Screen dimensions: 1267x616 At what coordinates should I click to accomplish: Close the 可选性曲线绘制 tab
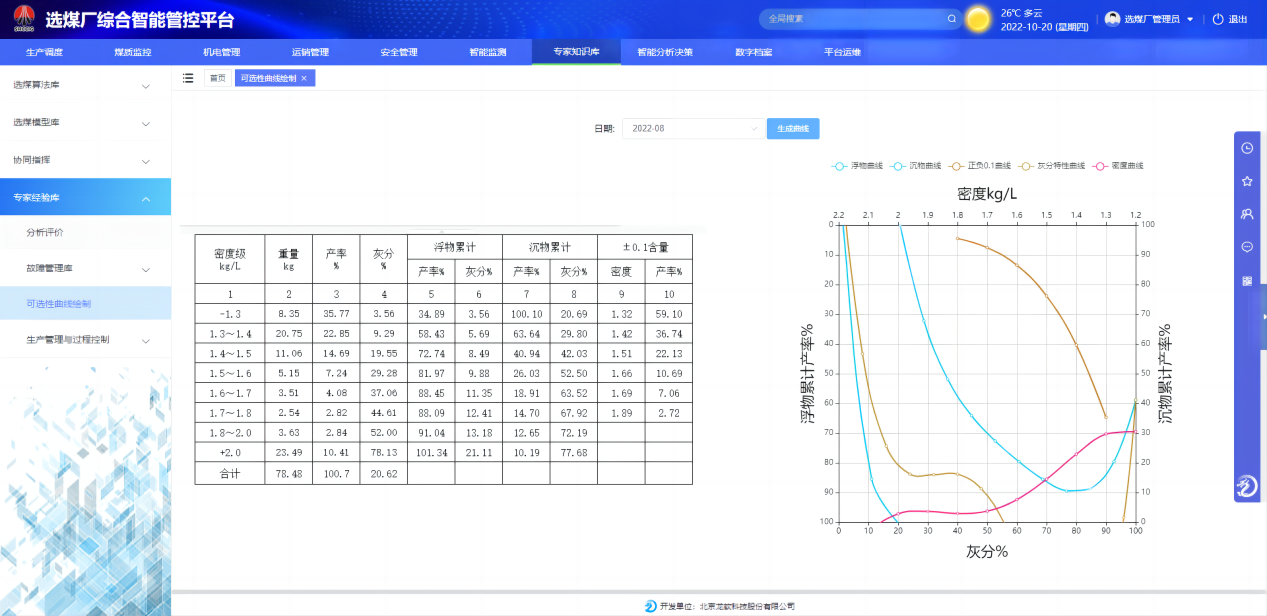(x=304, y=78)
